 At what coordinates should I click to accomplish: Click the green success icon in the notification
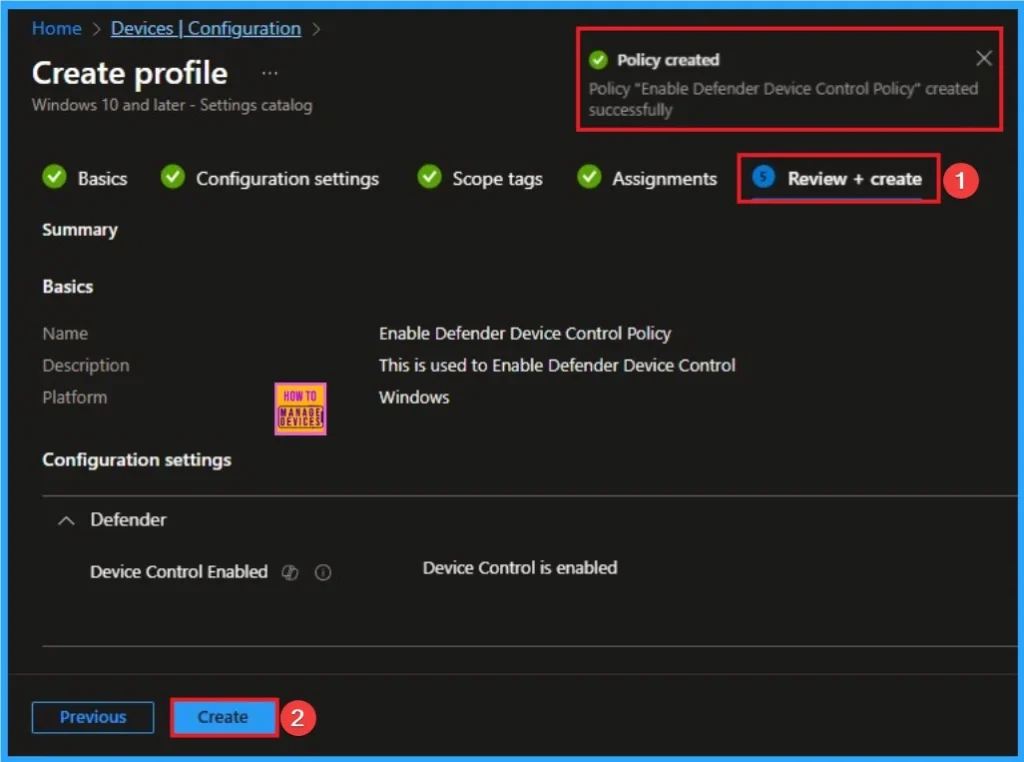click(x=597, y=59)
